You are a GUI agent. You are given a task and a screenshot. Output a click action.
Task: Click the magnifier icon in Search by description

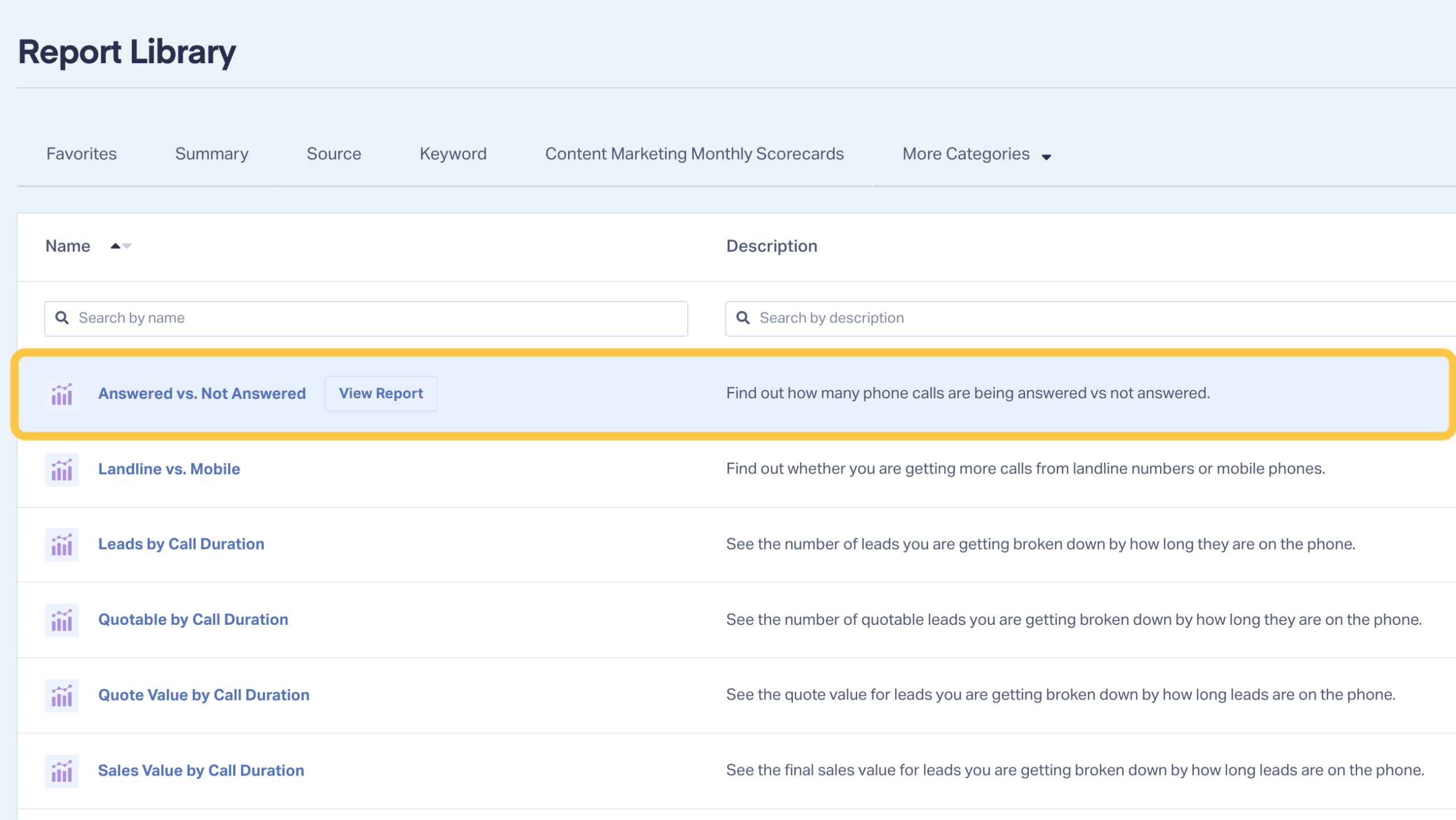coord(743,318)
